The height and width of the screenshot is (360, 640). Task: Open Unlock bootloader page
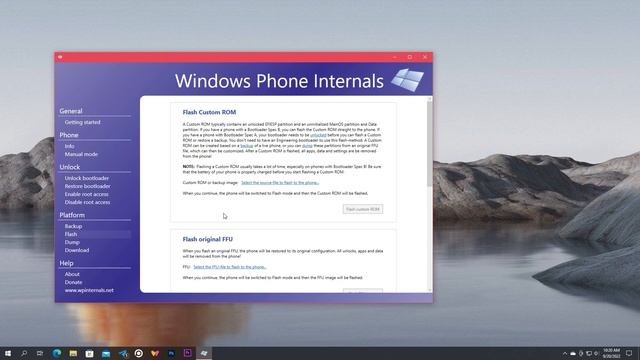tap(87, 178)
